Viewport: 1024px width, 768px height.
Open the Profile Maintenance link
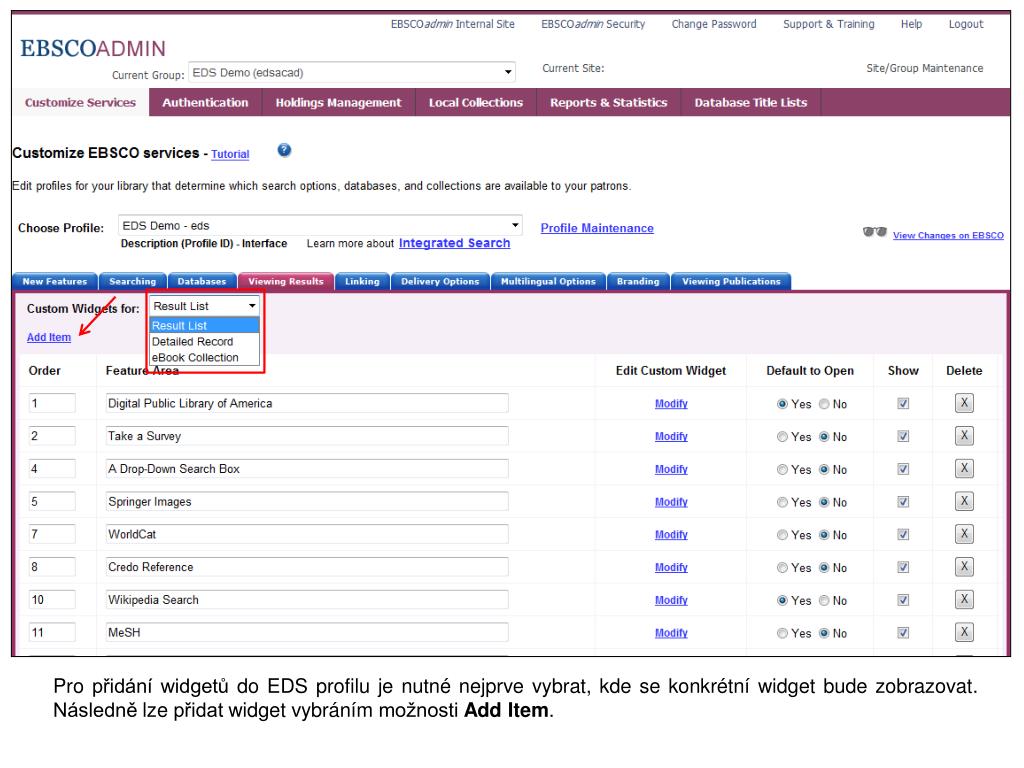pyautogui.click(x=597, y=228)
